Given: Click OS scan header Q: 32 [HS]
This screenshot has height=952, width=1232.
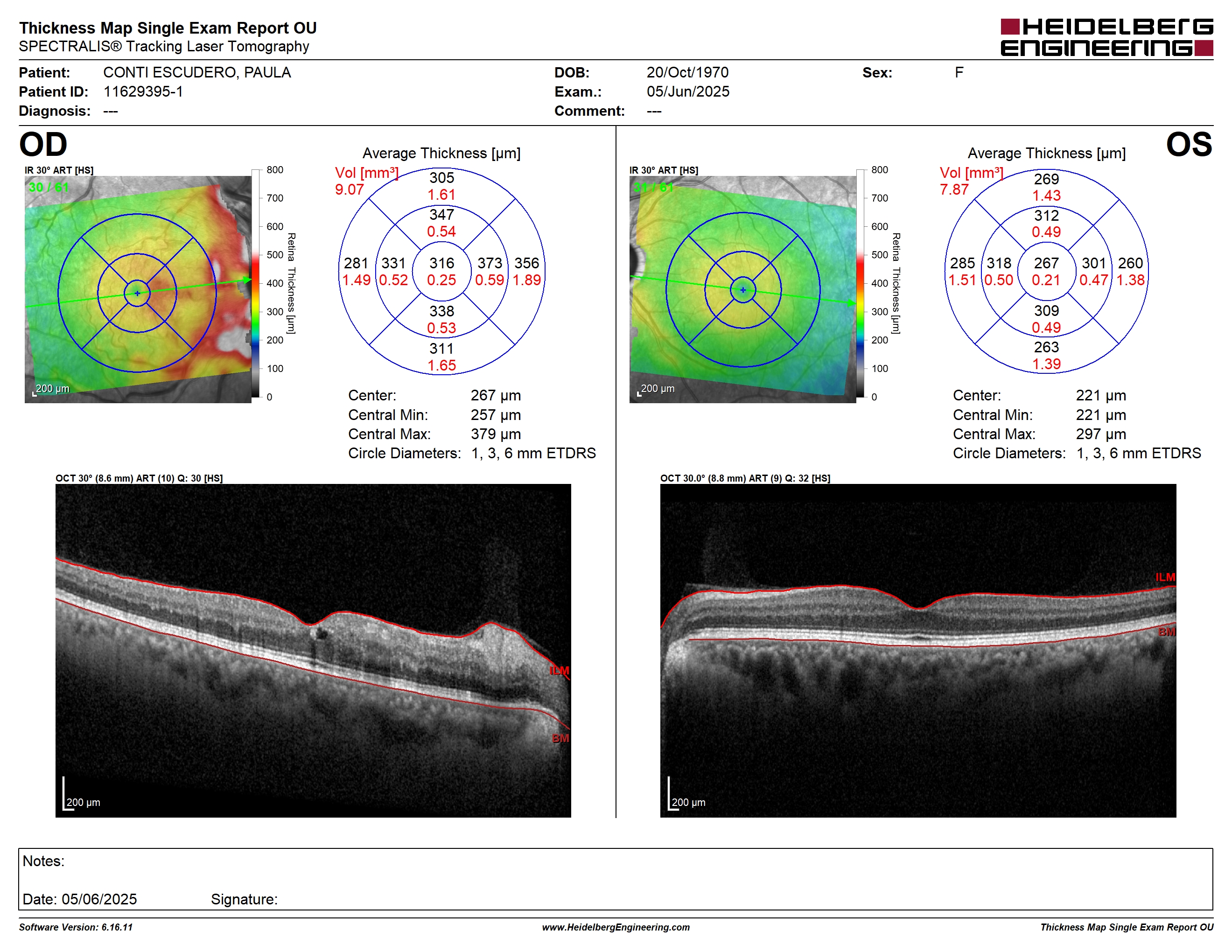Looking at the screenshot, I should 807,478.
